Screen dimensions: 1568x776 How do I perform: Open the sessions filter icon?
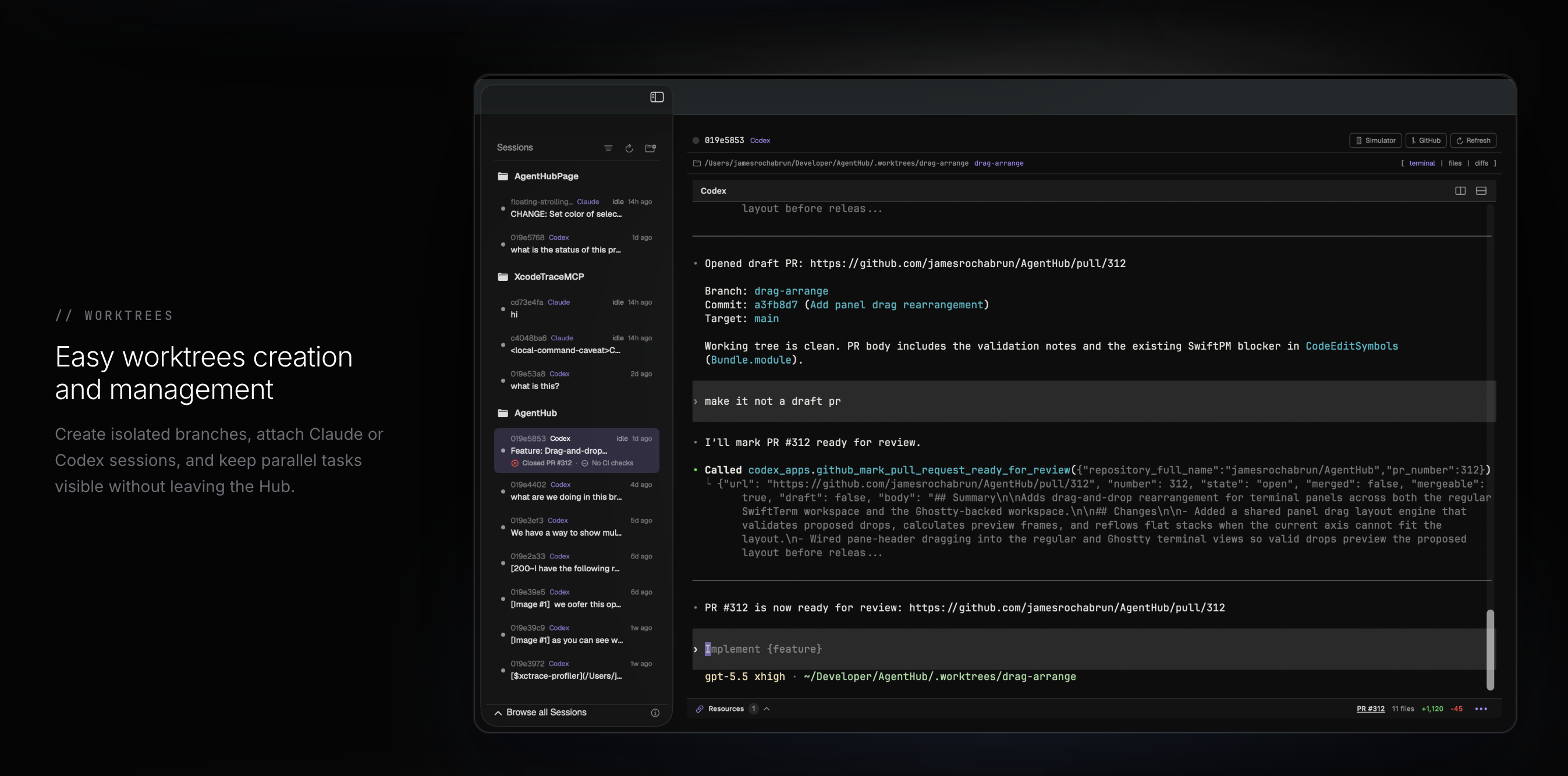(608, 148)
